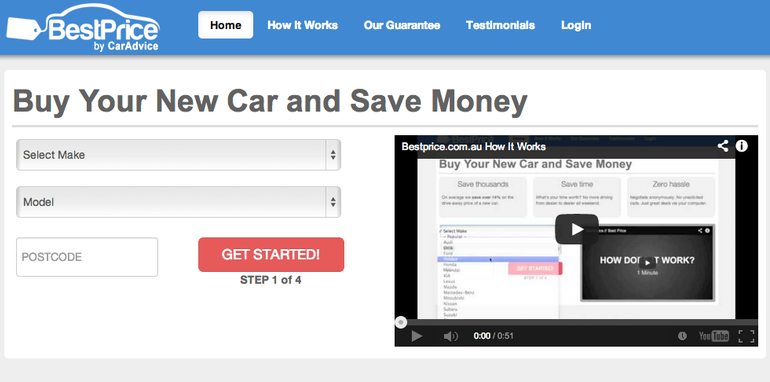Open Our Guarantee page

tap(402, 25)
